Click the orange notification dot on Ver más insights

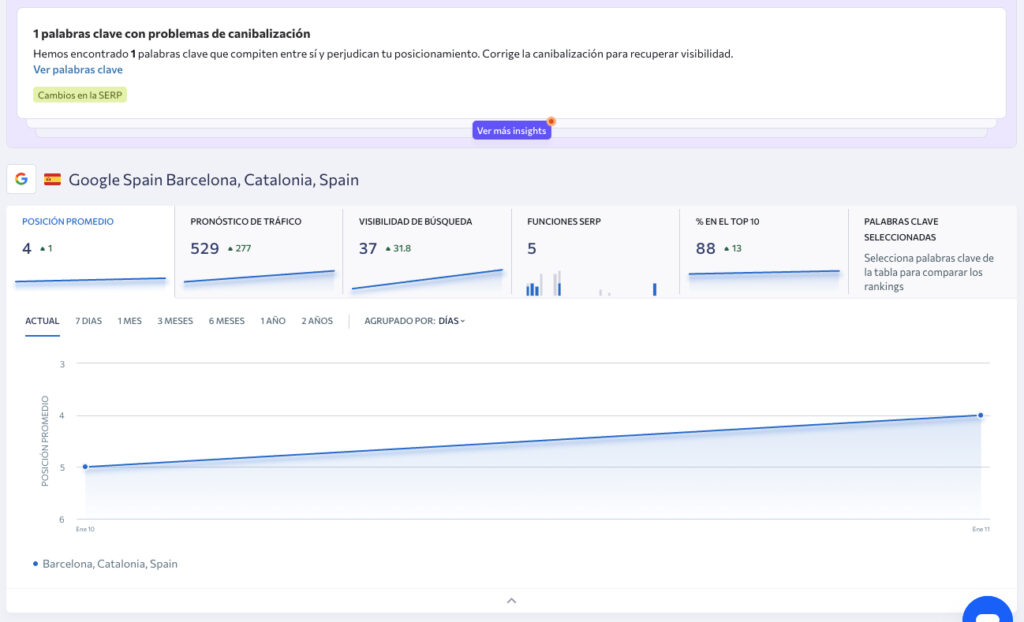pos(549,123)
